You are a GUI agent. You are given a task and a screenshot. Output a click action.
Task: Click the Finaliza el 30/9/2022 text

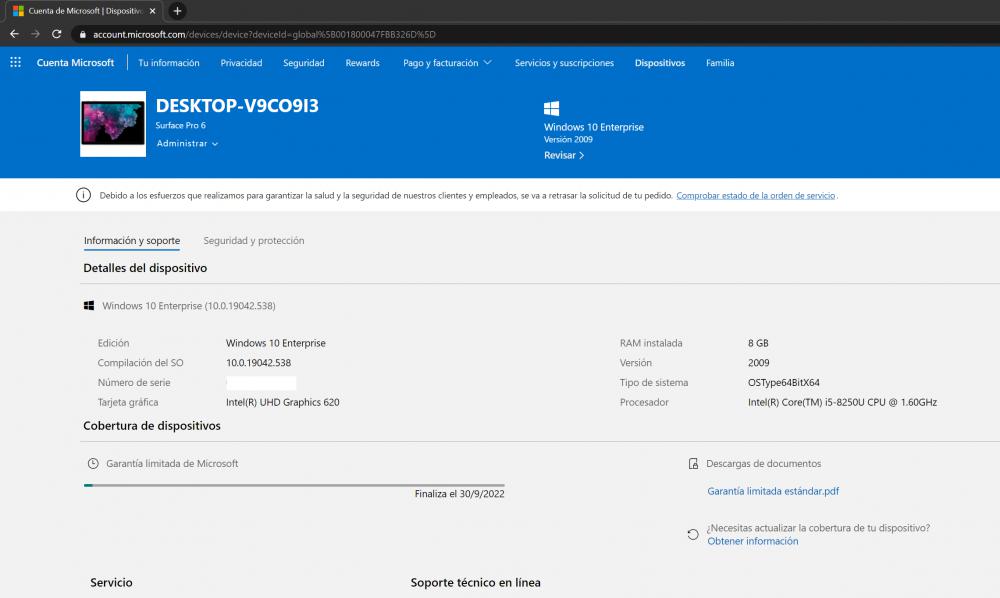[459, 493]
